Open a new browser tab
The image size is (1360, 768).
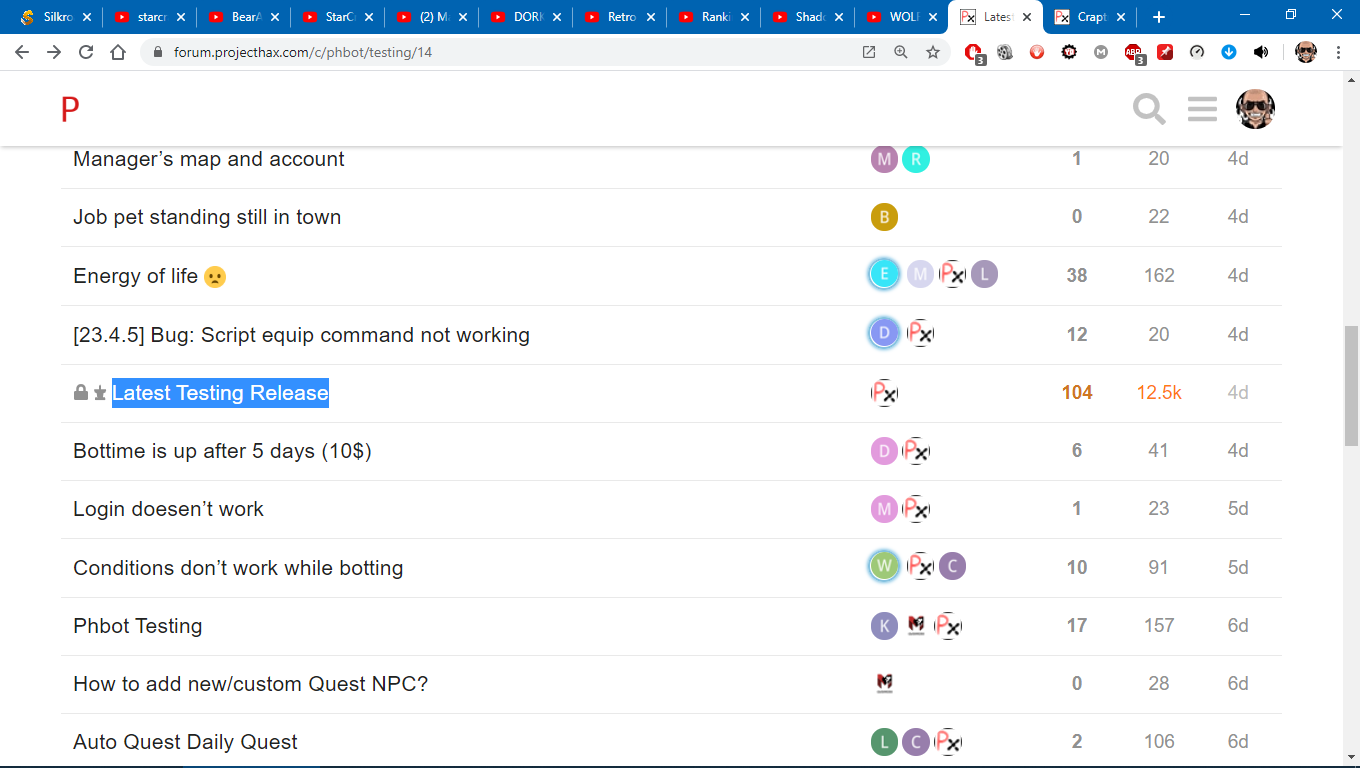(x=1158, y=17)
